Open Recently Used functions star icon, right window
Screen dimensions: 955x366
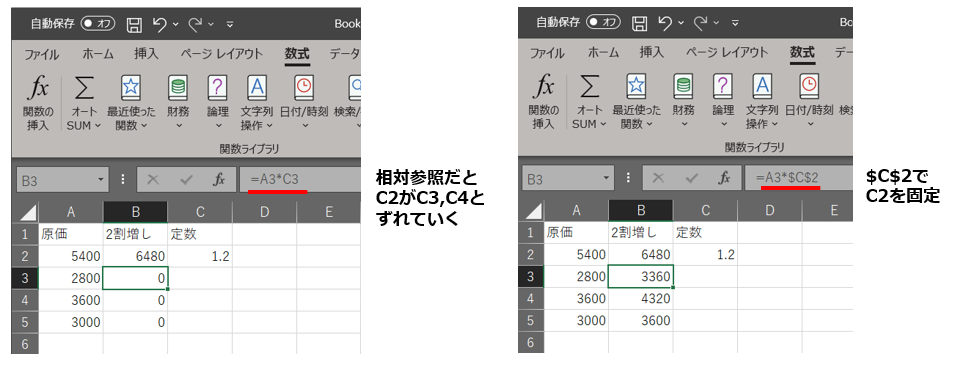pos(636,87)
